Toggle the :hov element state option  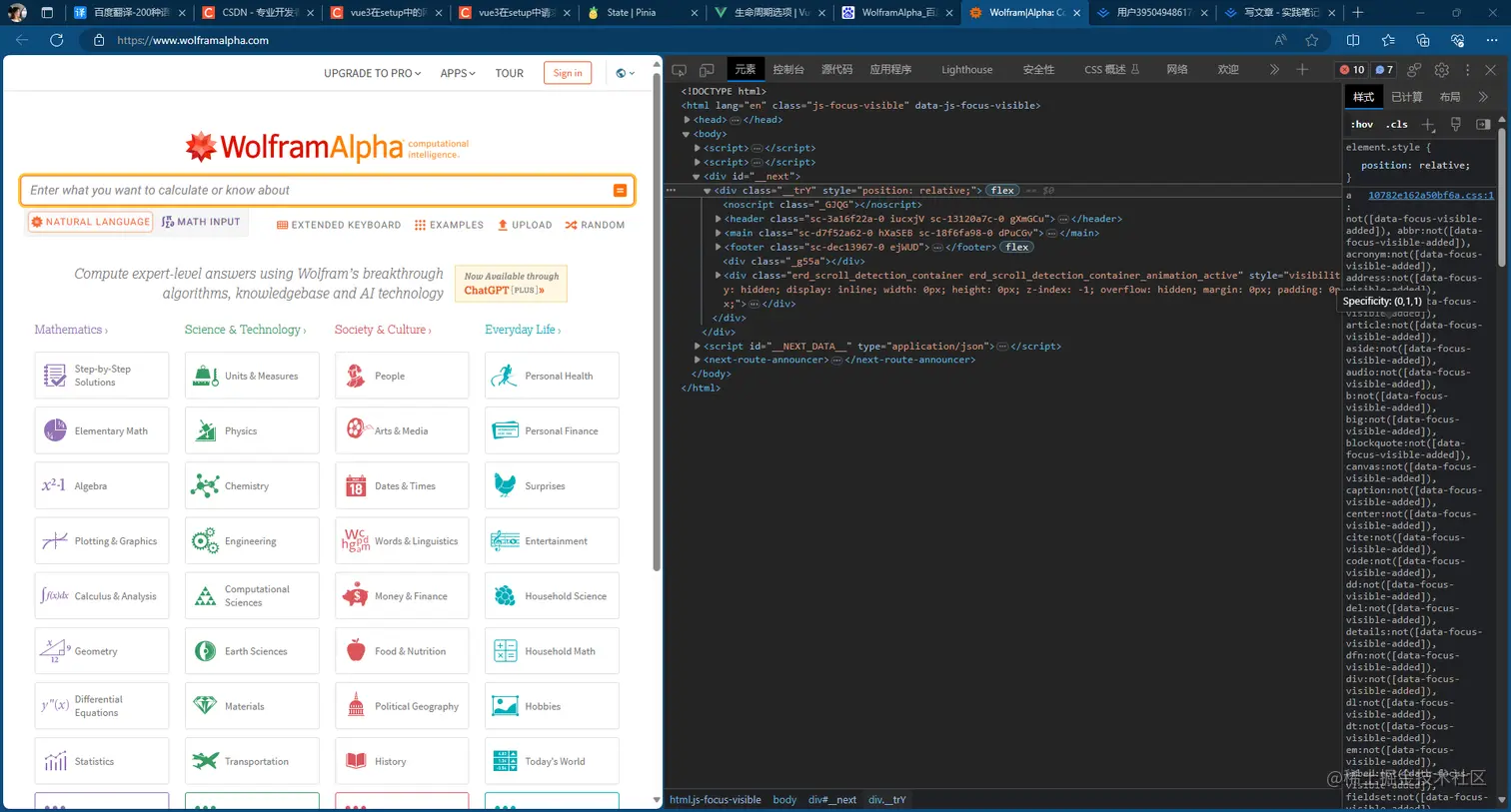pyautogui.click(x=1362, y=124)
